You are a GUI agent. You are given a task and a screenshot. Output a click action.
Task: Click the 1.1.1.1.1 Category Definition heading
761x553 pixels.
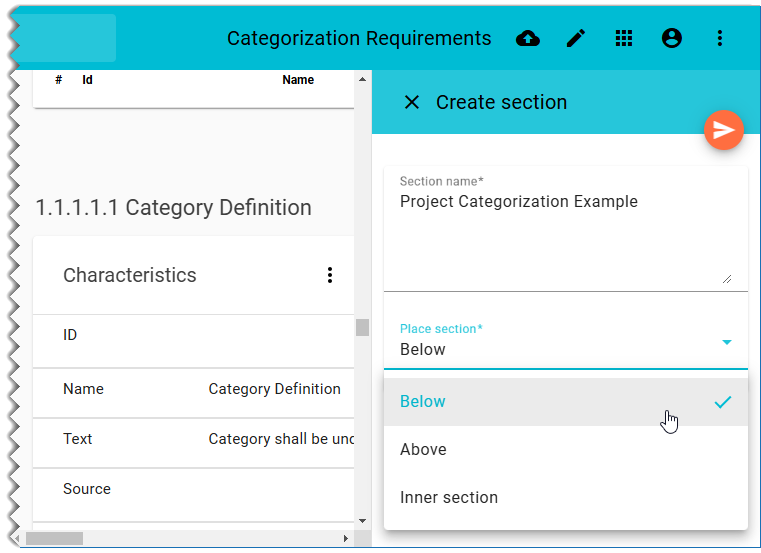pos(174,208)
